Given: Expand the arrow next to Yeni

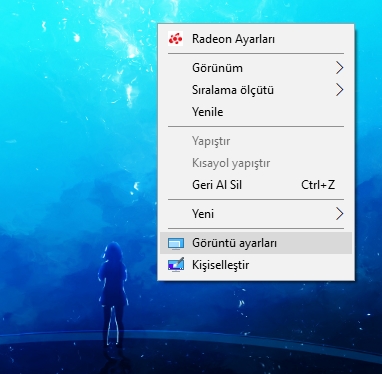Looking at the screenshot, I should [339, 214].
